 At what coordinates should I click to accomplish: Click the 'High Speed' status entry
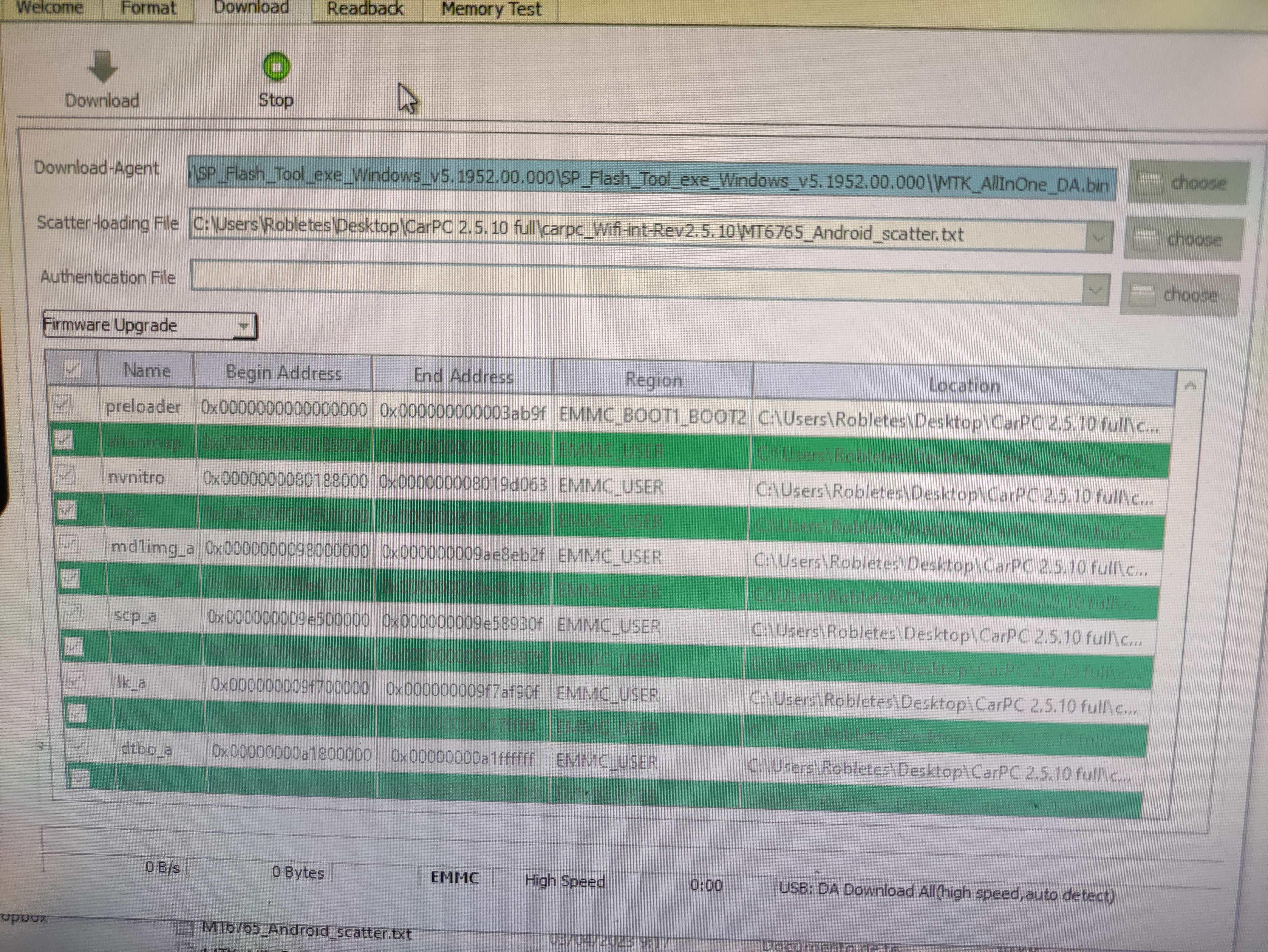click(x=565, y=881)
